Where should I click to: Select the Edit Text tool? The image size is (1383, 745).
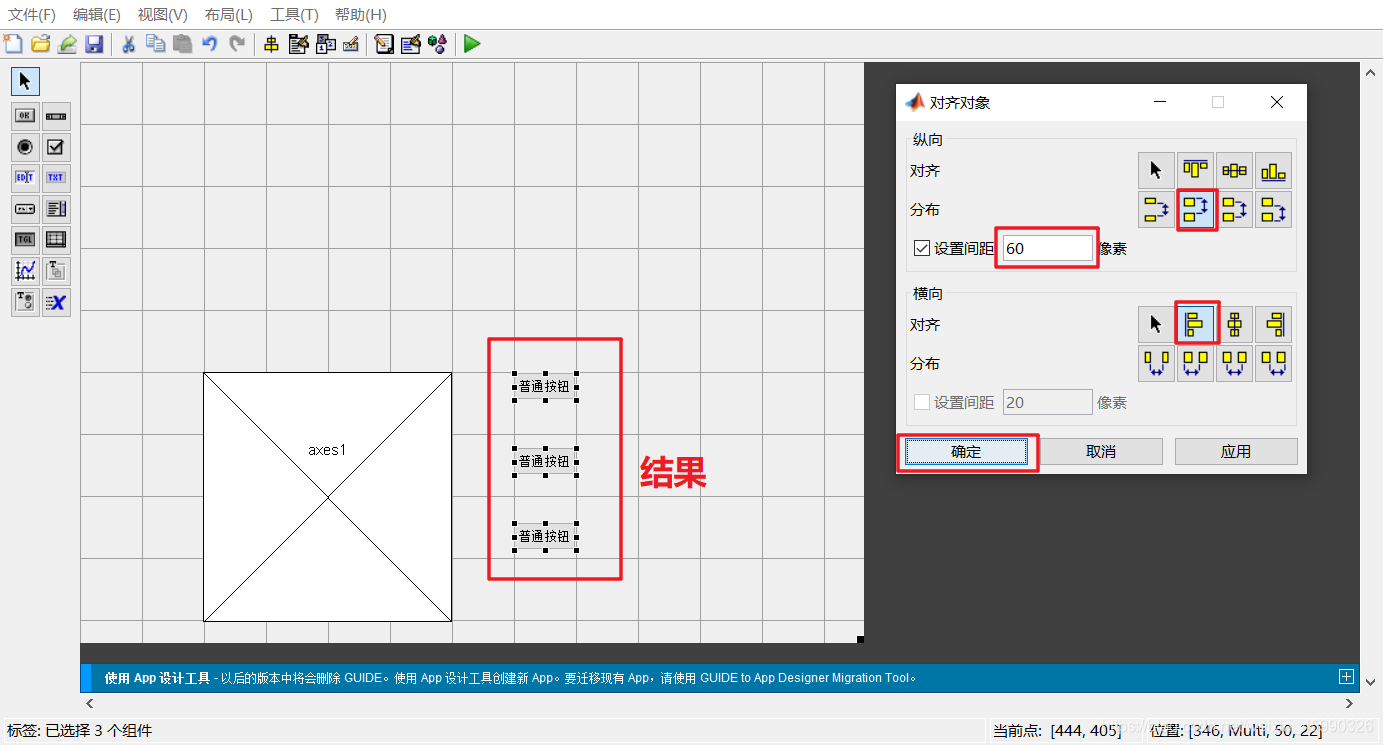click(24, 177)
